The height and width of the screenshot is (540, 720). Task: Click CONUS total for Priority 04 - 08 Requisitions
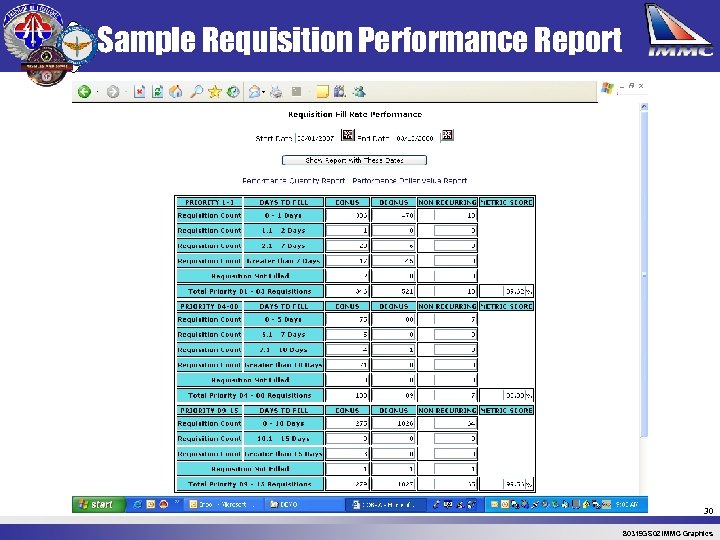point(347,395)
